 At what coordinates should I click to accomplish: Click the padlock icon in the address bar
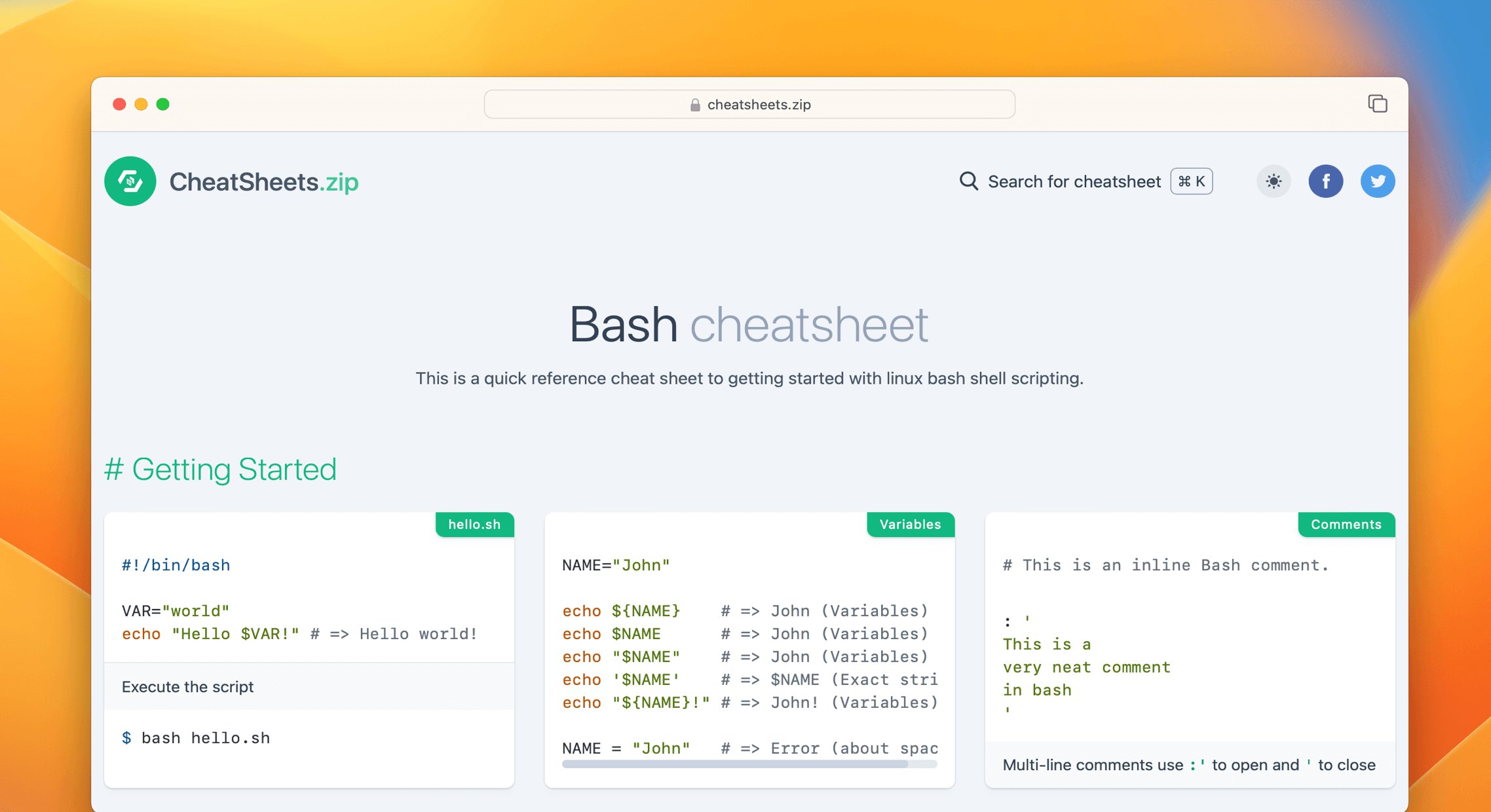pyautogui.click(x=693, y=104)
